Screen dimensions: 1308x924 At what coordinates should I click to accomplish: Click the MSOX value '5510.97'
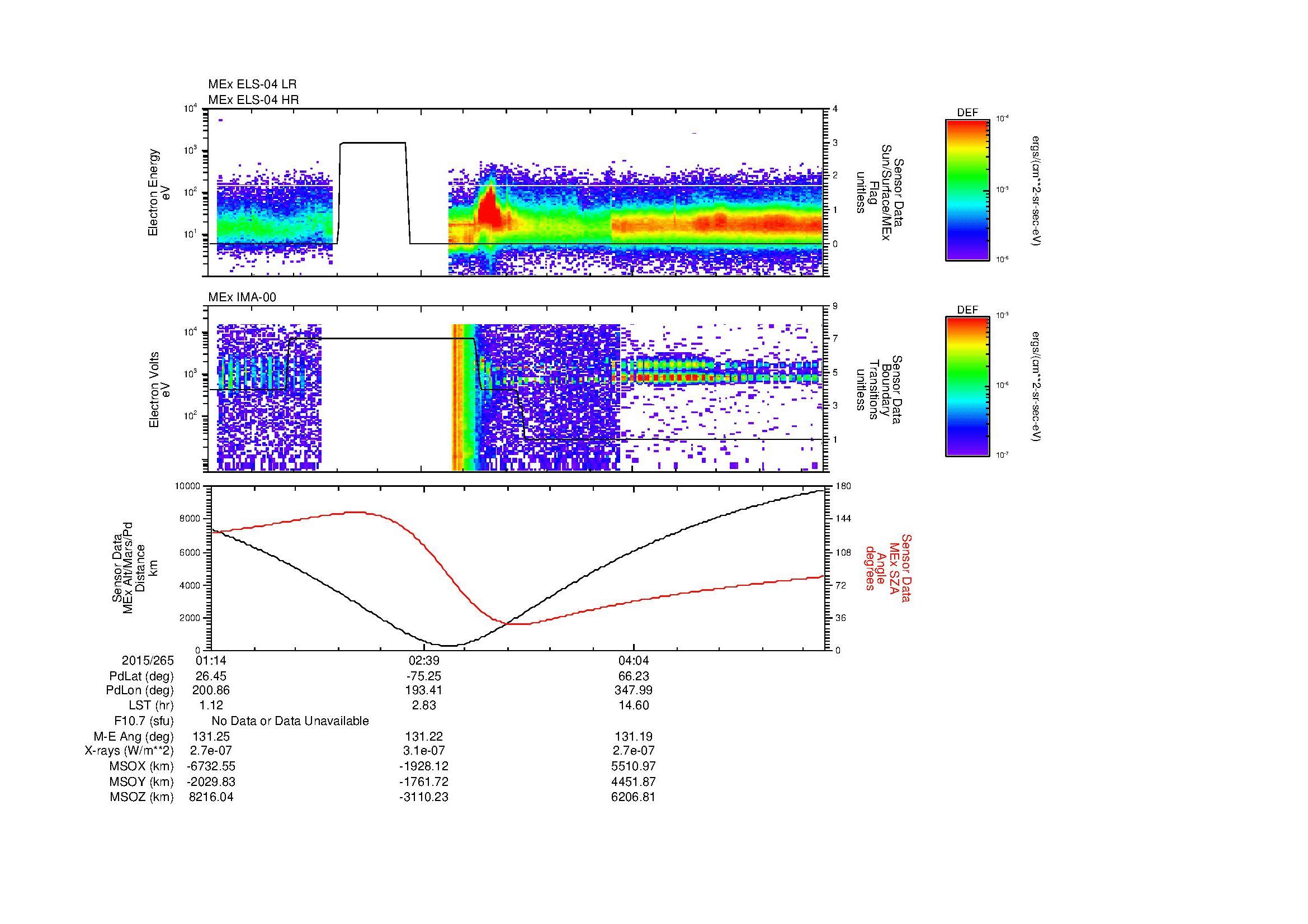tap(634, 766)
